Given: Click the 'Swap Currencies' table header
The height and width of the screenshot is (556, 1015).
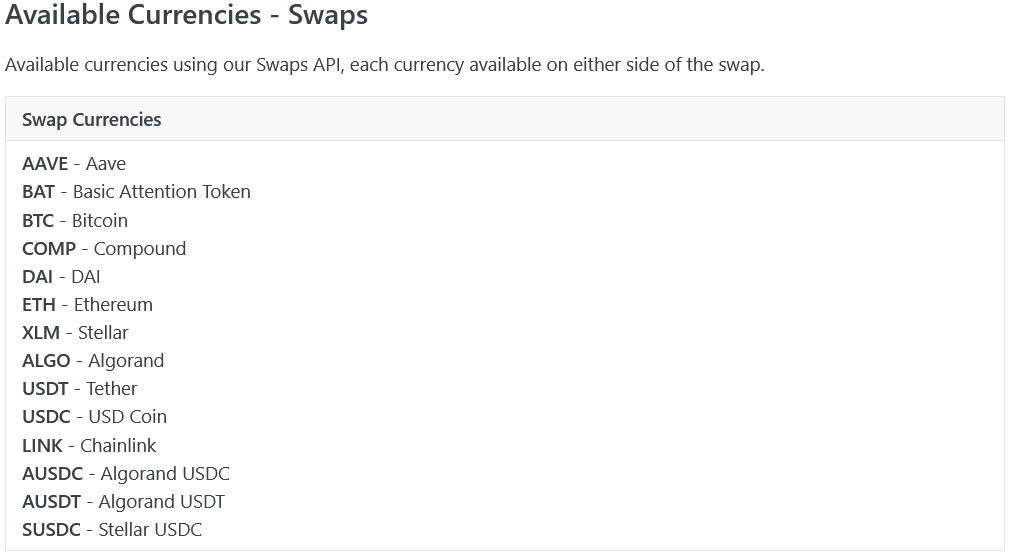Looking at the screenshot, I should (91, 120).
